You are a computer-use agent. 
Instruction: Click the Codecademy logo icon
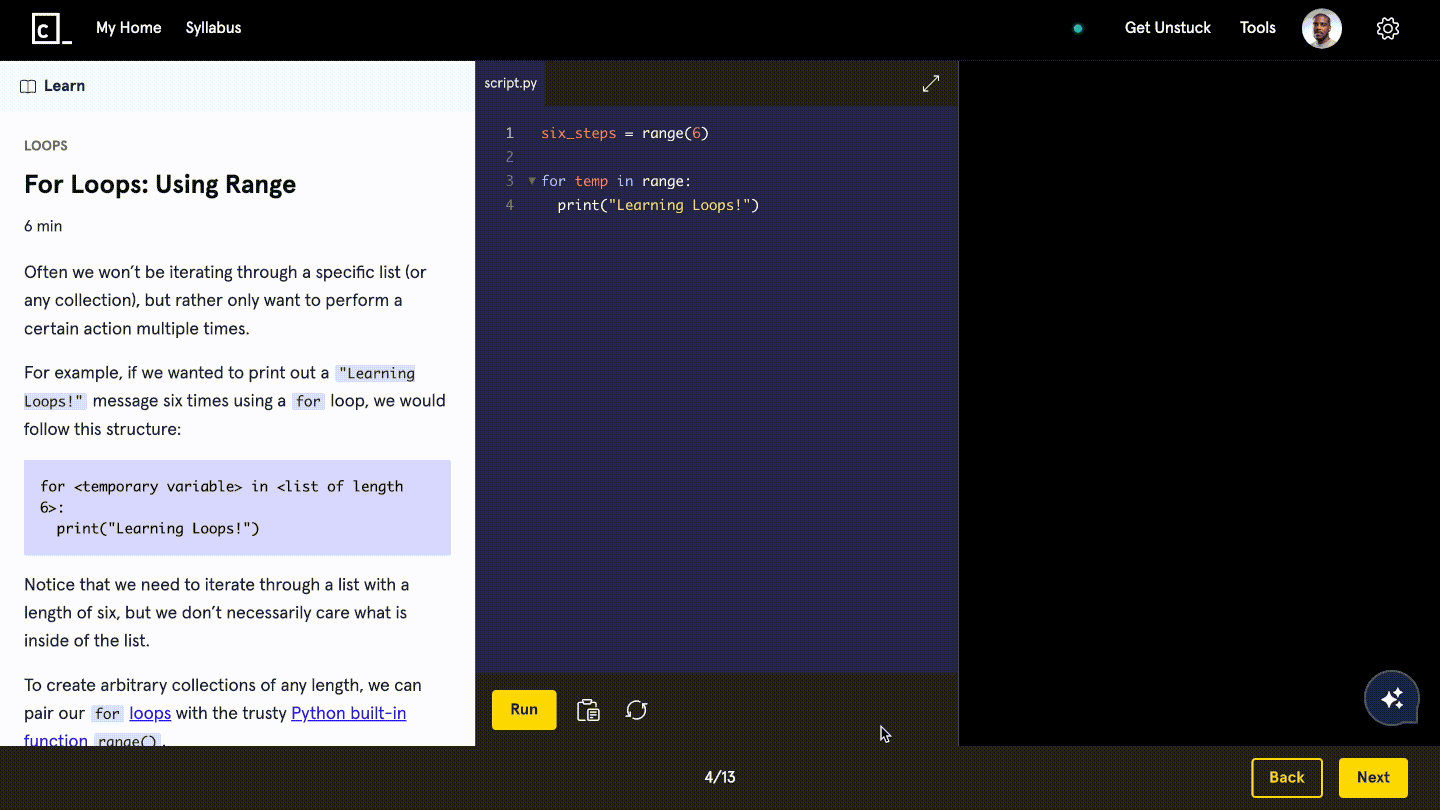(x=51, y=28)
